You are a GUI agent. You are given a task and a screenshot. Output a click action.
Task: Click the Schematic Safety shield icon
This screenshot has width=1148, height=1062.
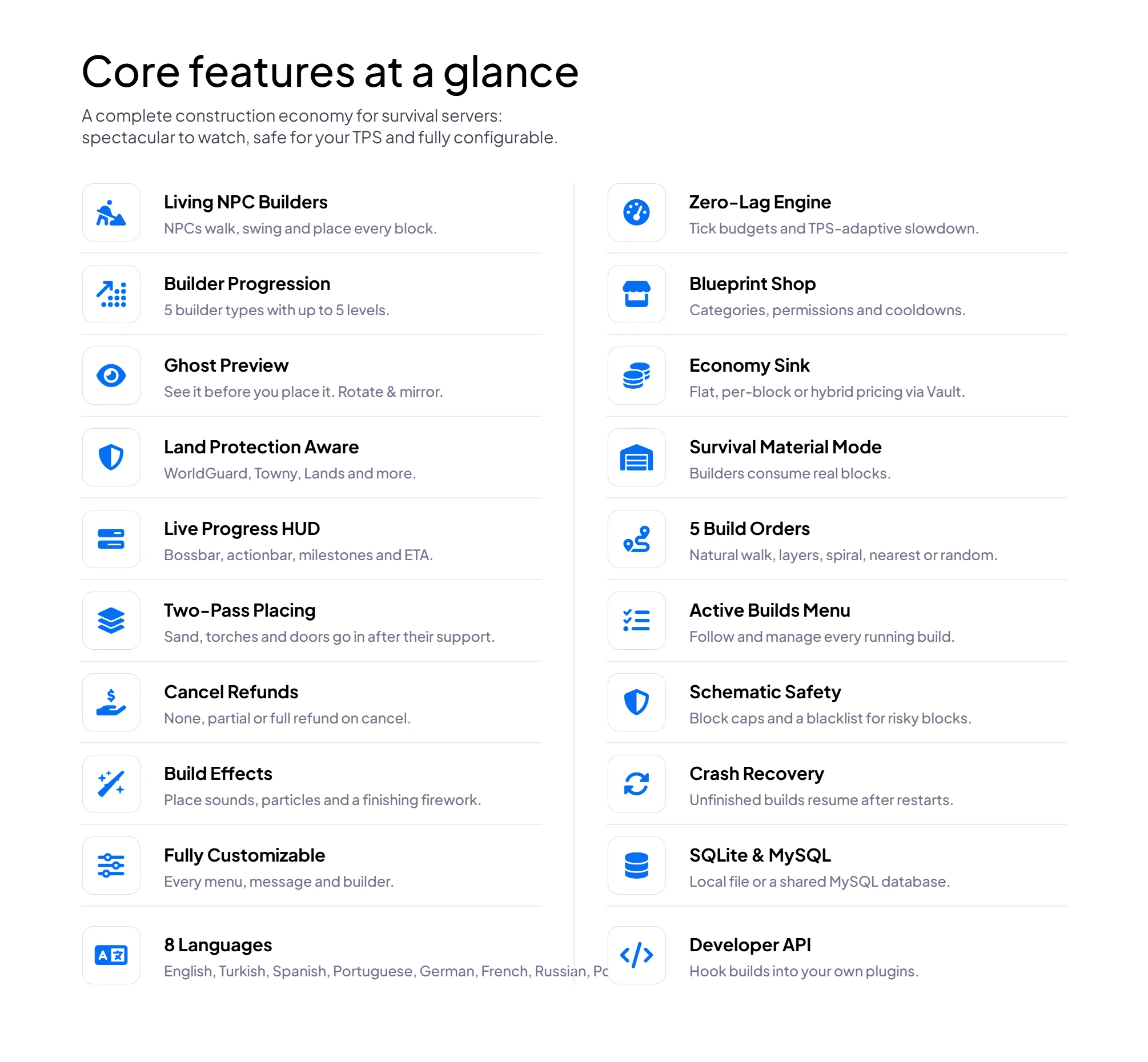point(636,702)
